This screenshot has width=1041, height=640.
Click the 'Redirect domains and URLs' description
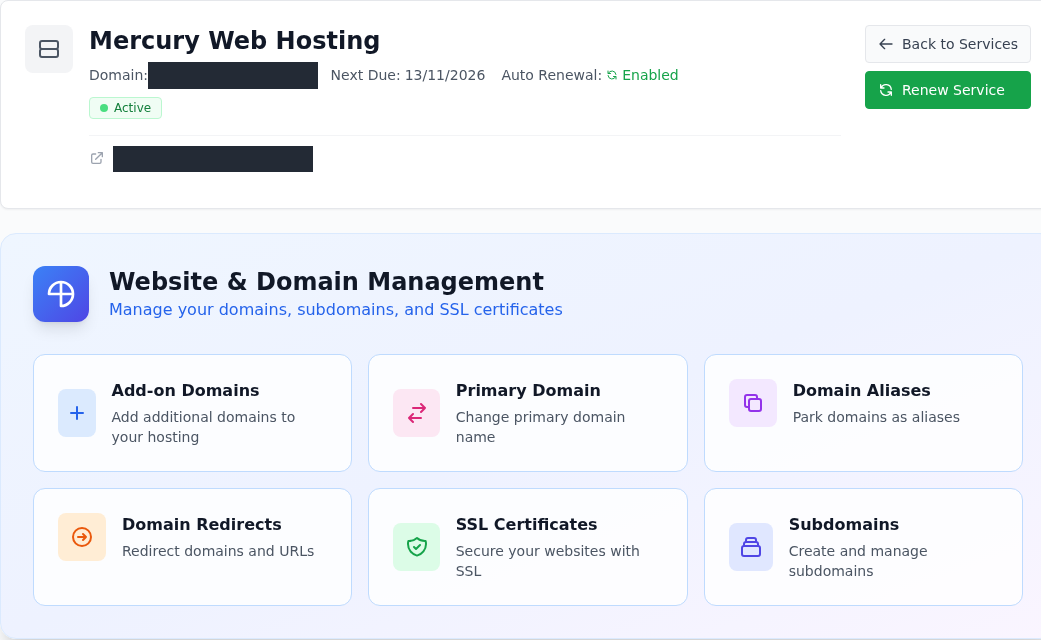(218, 551)
